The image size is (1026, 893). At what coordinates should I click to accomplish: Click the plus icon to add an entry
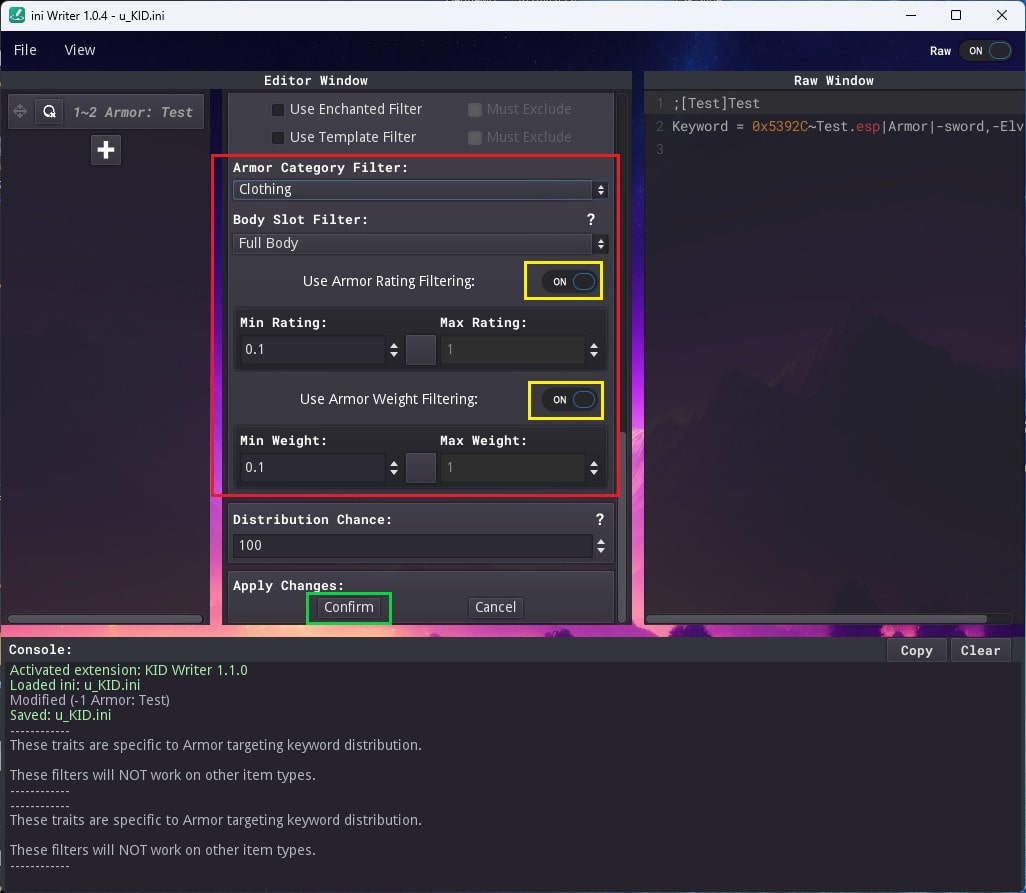105,149
